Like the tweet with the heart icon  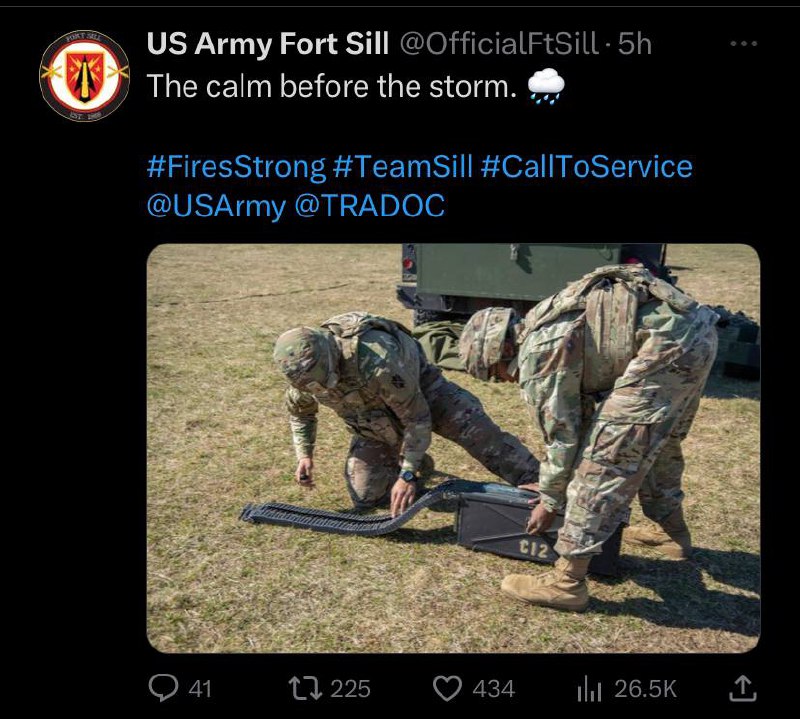tap(447, 688)
